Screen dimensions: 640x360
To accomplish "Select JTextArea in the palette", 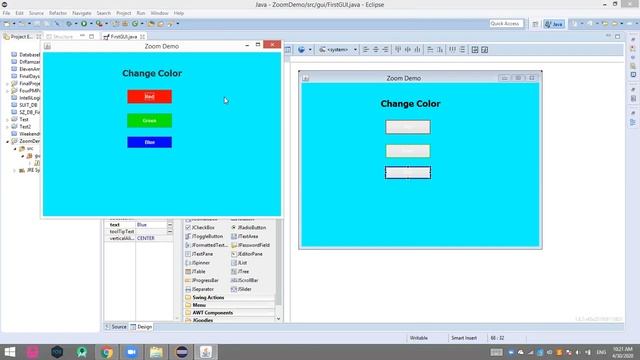I will [244, 236].
